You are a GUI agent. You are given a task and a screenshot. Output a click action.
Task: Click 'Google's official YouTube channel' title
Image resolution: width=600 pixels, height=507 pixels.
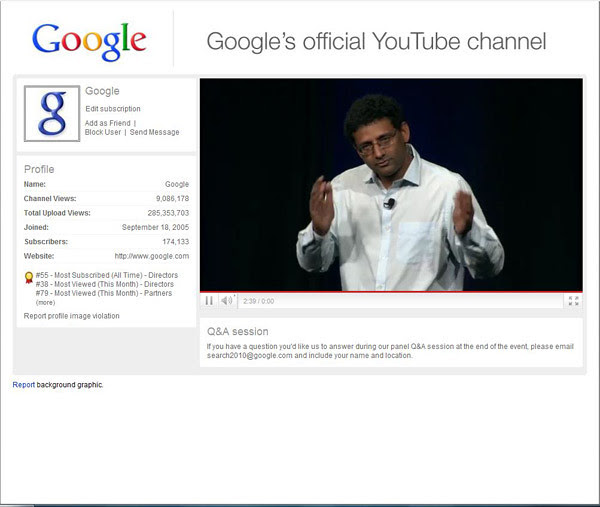point(377,41)
